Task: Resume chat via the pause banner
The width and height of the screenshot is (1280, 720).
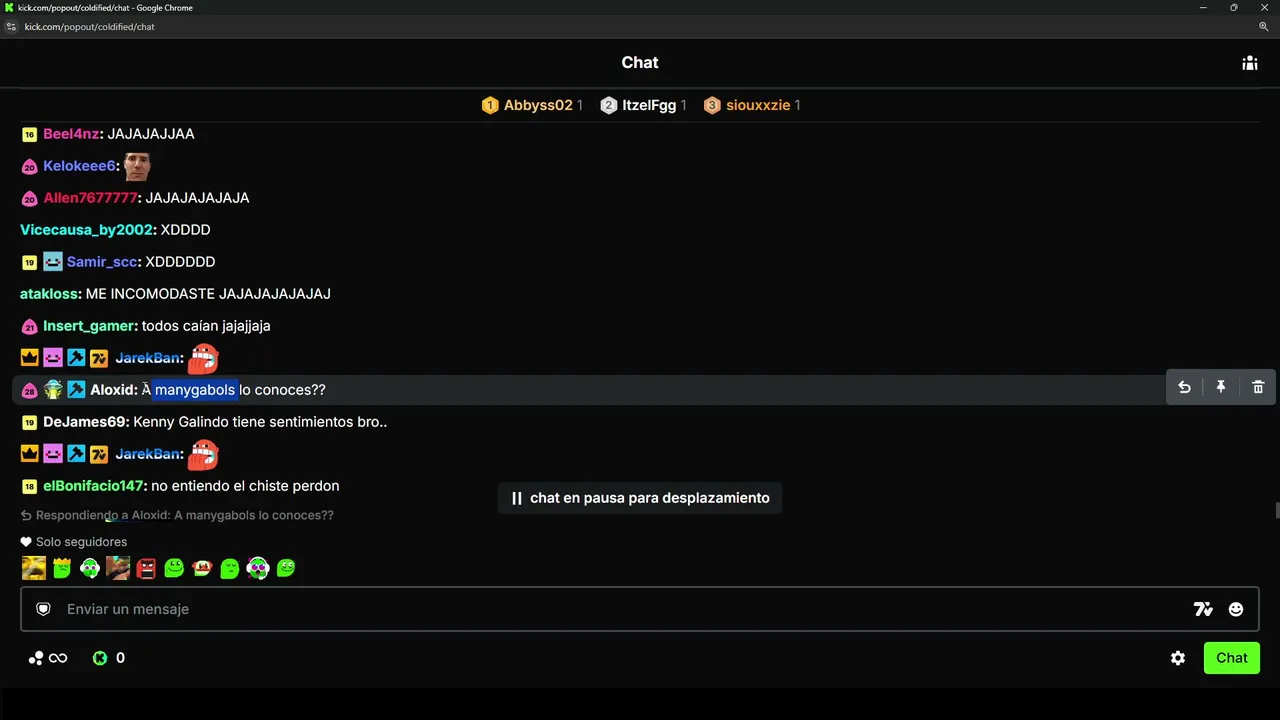Action: click(x=640, y=498)
